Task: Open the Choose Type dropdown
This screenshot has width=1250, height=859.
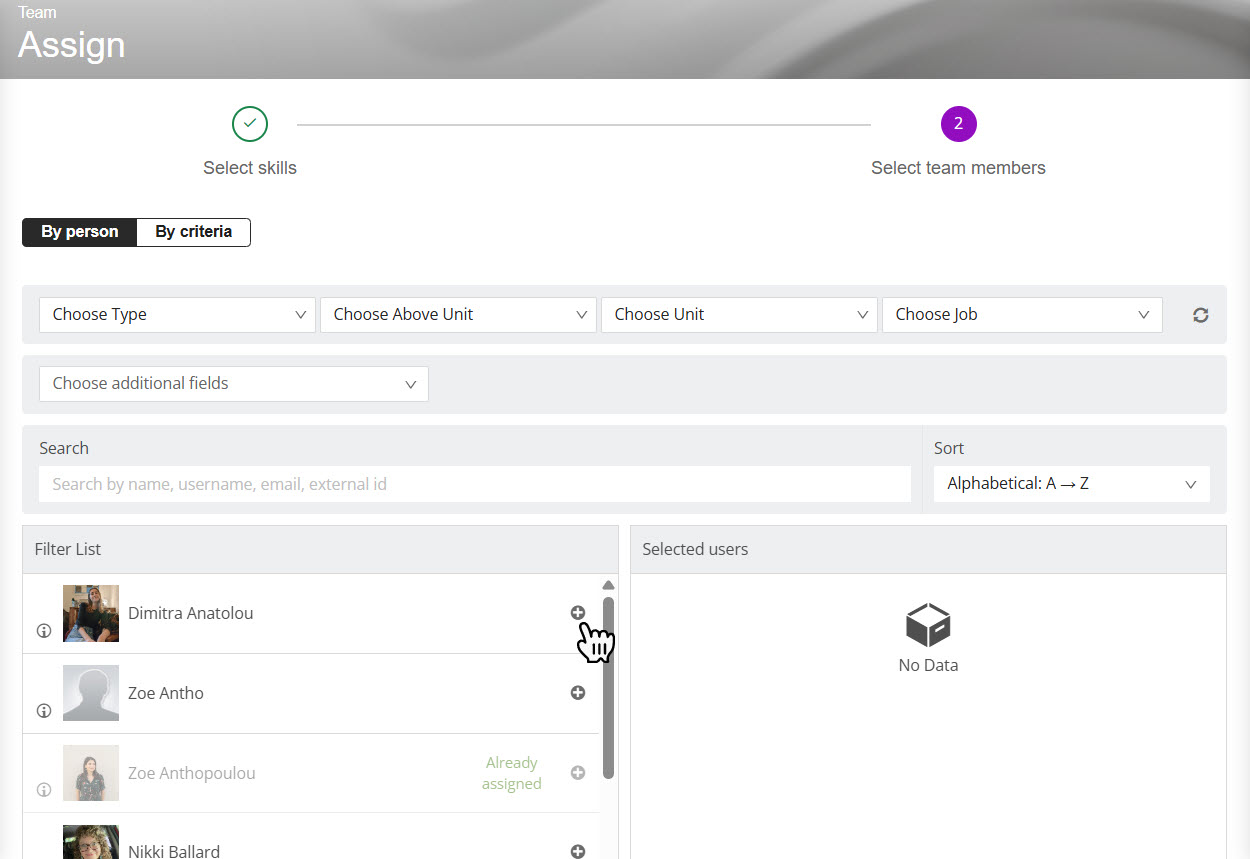Action: (178, 314)
